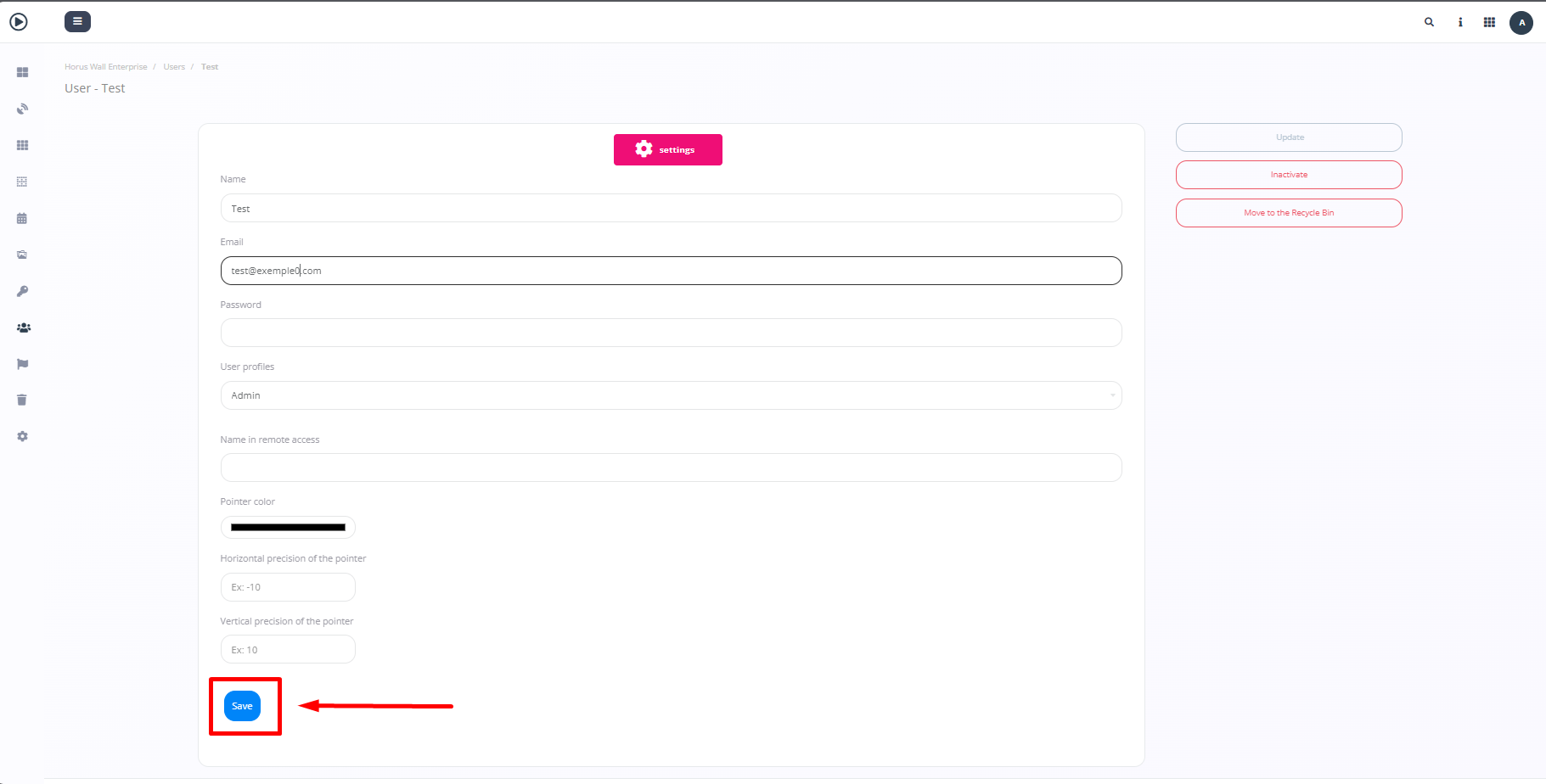Select the flag icon in sidebar
Viewport: 1546px width, 784px height.
tap(22, 364)
